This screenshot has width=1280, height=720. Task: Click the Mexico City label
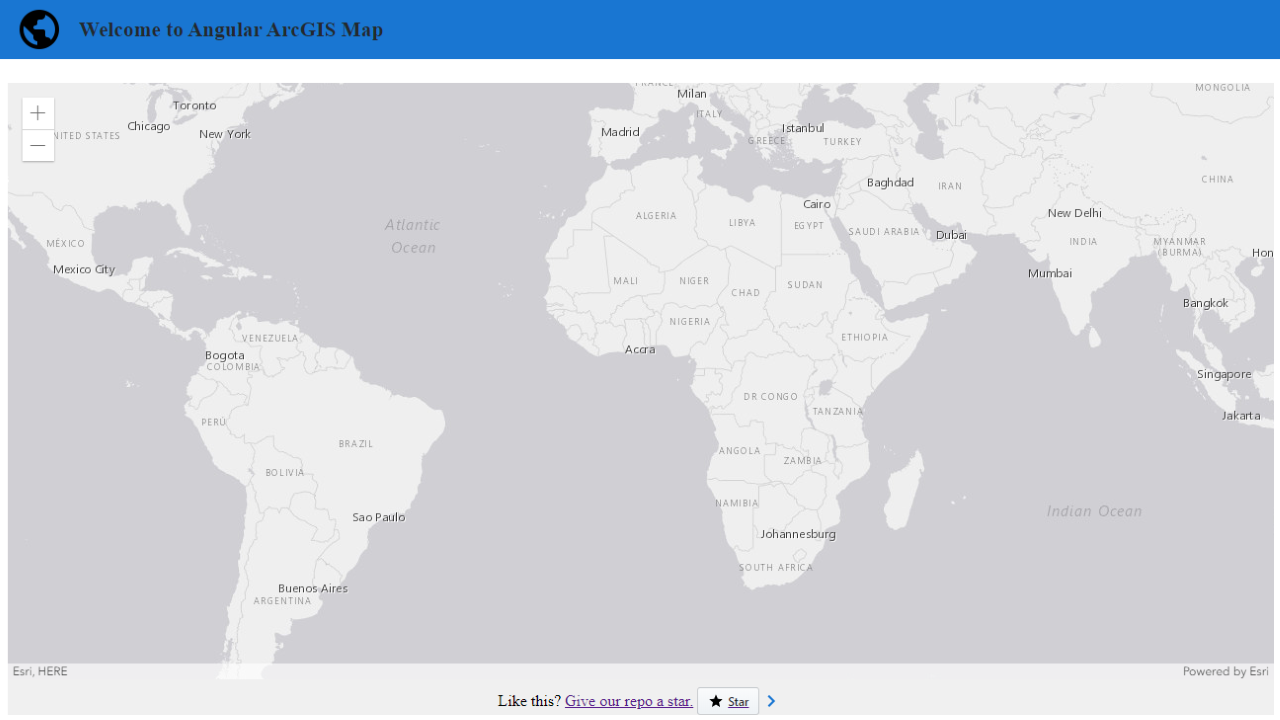click(x=84, y=269)
